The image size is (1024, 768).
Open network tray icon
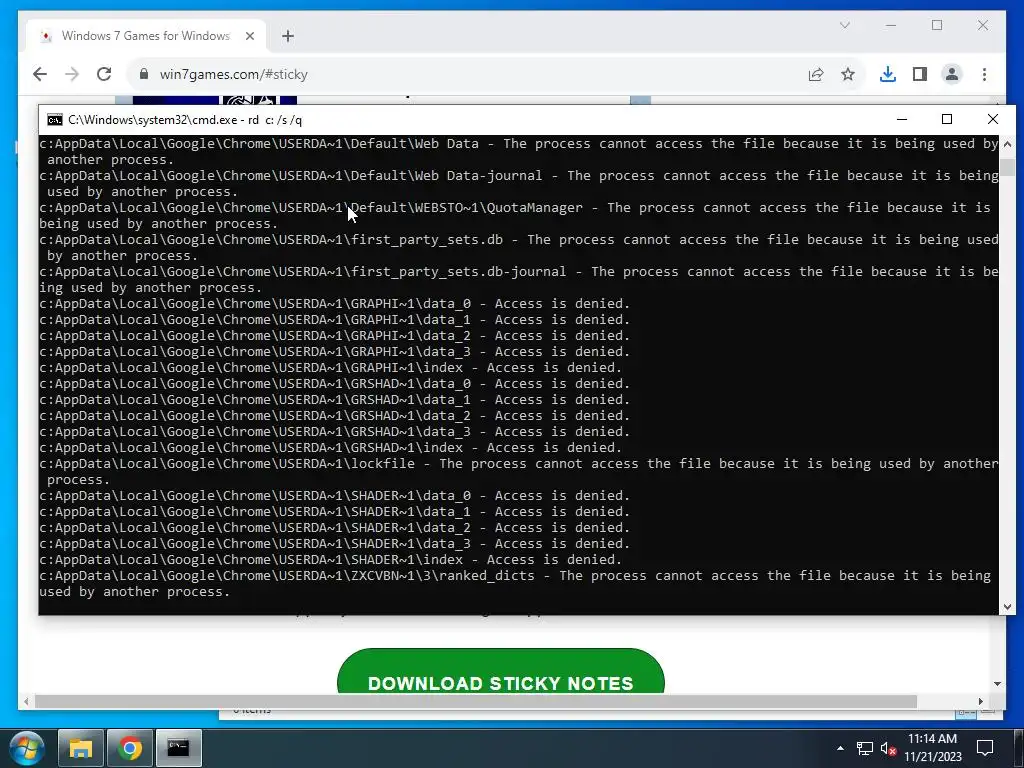click(x=865, y=748)
